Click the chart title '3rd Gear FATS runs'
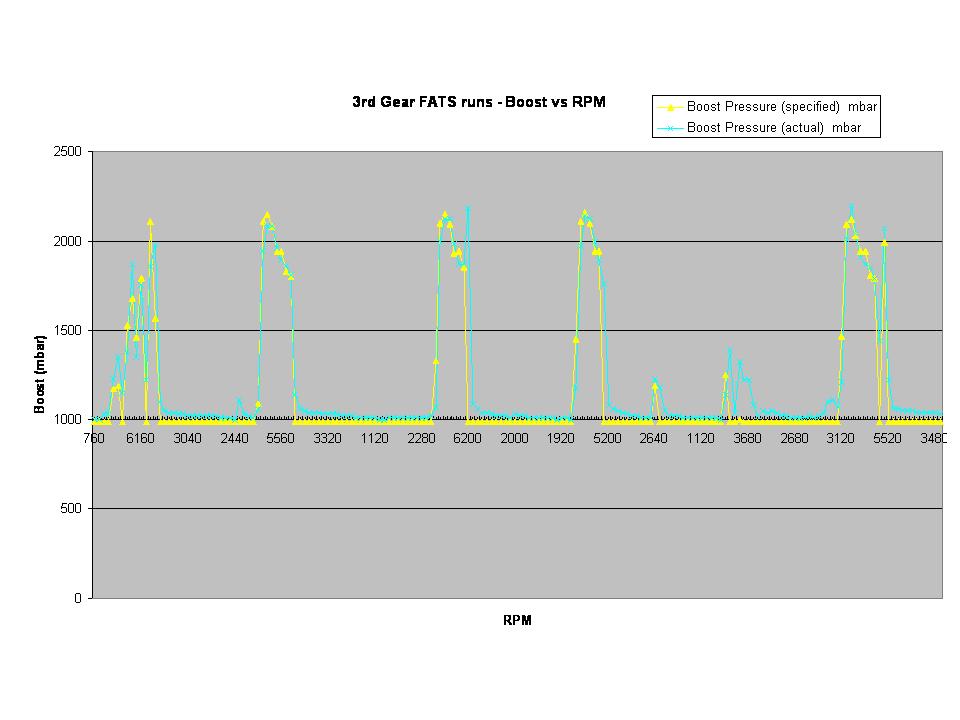960x720 pixels. 479,102
